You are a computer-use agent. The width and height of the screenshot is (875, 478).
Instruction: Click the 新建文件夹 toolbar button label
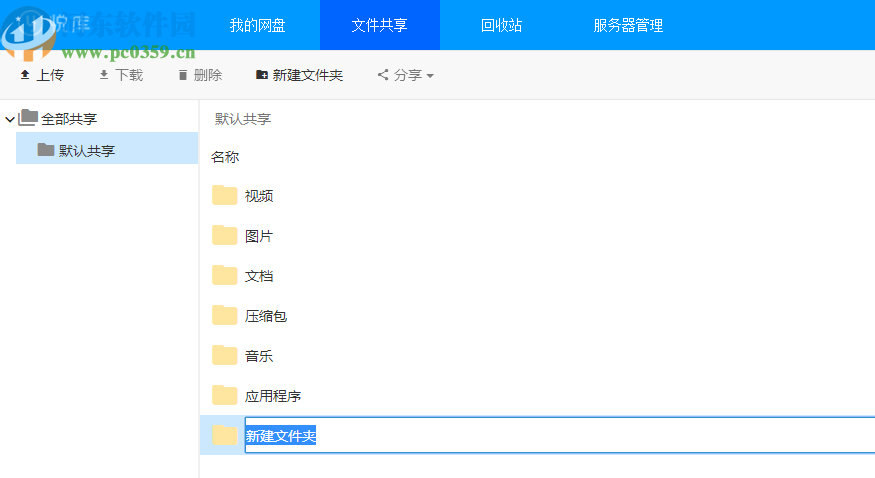(307, 75)
